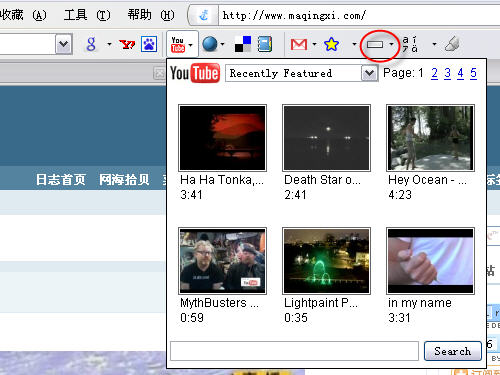Screen dimensions: 500x375
Task: Open the toolbar search box dropdown
Action: pyautogui.click(x=64, y=44)
